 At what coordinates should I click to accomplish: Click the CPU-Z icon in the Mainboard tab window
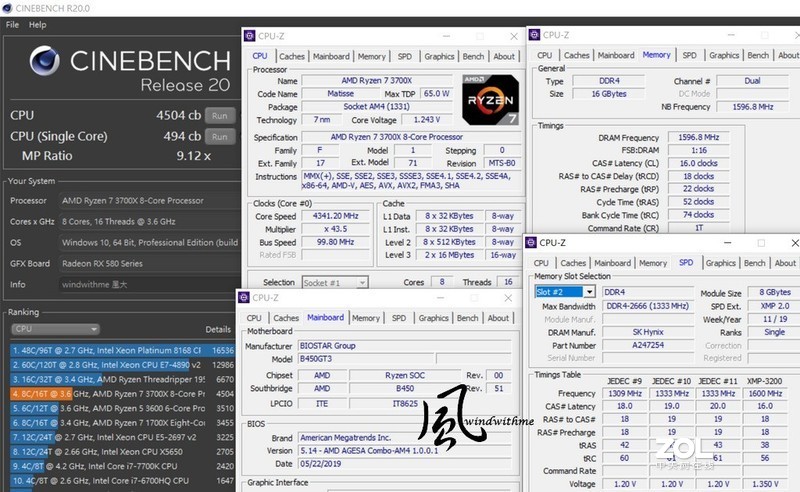[244, 297]
